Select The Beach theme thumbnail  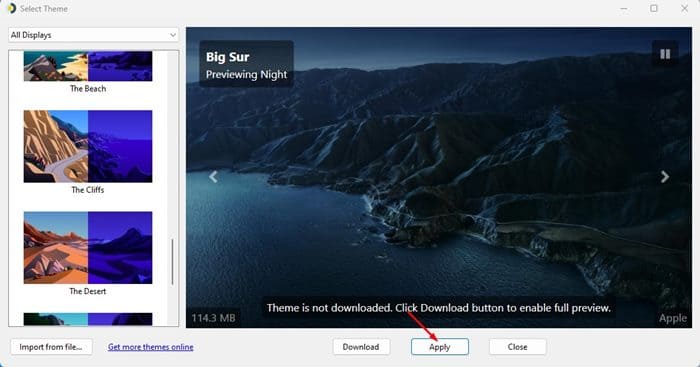88,66
